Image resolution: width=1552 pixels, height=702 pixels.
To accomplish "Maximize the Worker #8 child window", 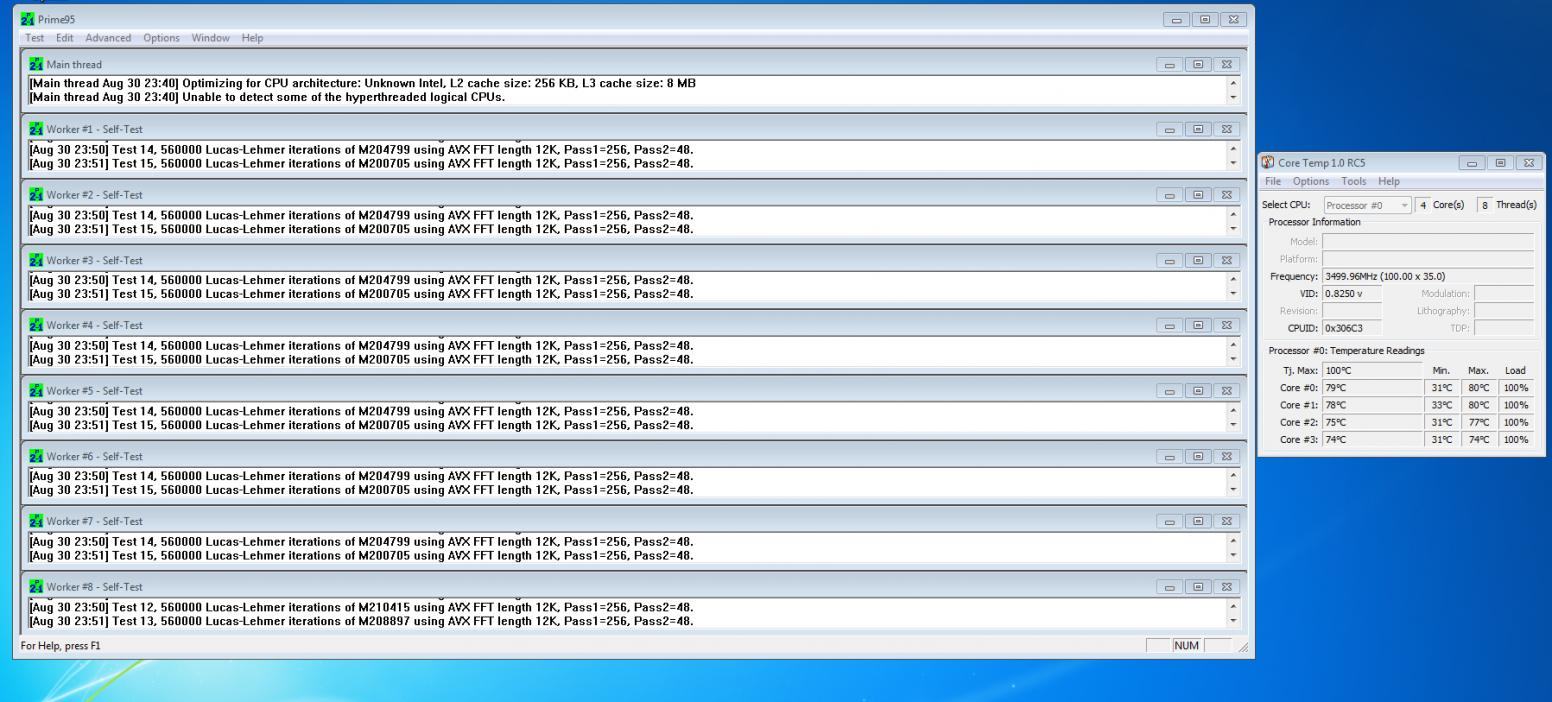I will 1197,587.
